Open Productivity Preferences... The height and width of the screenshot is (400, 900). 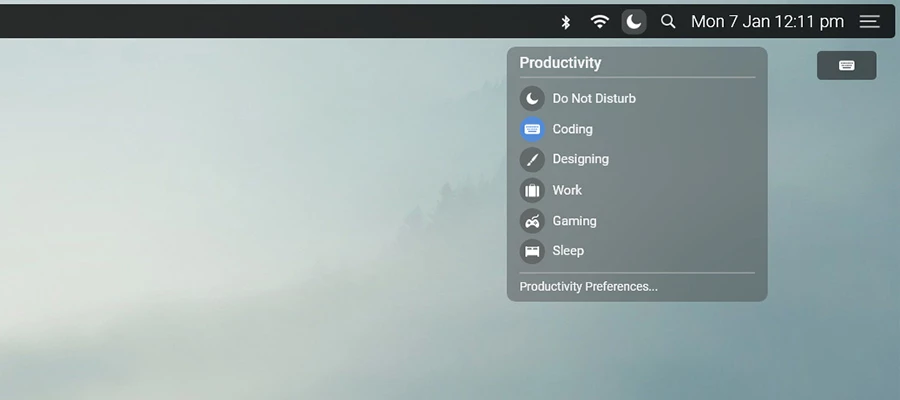589,287
